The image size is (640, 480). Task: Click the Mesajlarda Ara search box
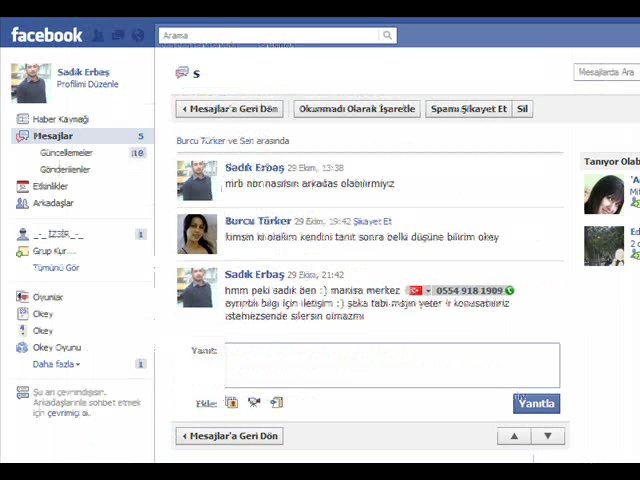coord(607,72)
